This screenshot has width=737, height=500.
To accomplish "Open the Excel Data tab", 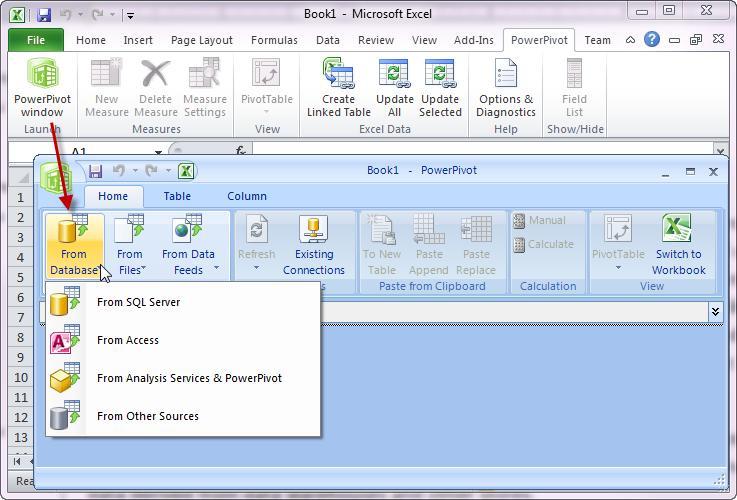I will [x=328, y=40].
